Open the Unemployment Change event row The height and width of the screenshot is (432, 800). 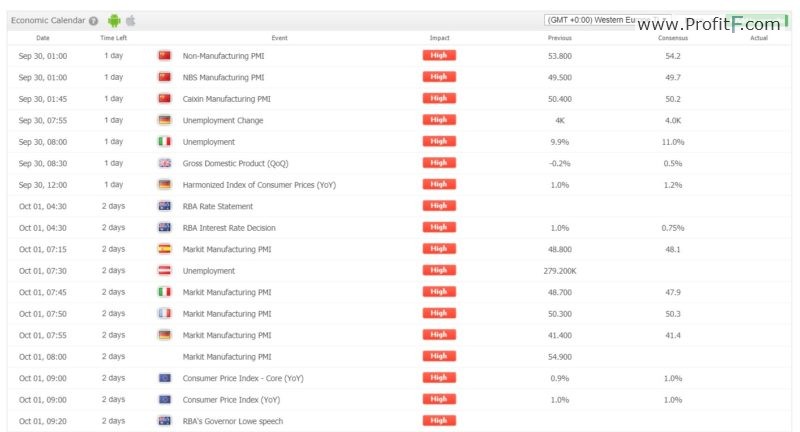point(399,120)
